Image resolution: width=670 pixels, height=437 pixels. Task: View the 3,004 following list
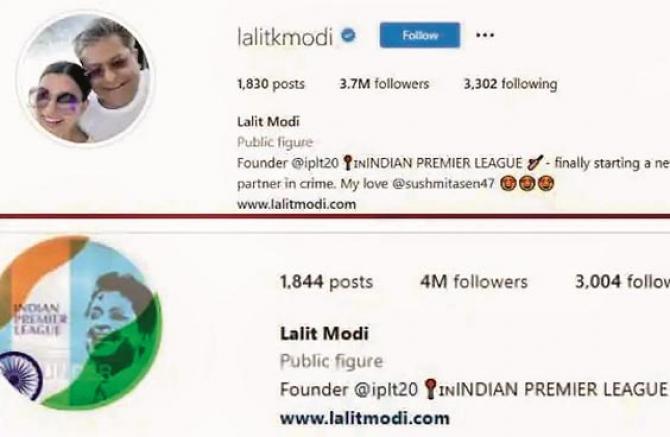pos(622,282)
